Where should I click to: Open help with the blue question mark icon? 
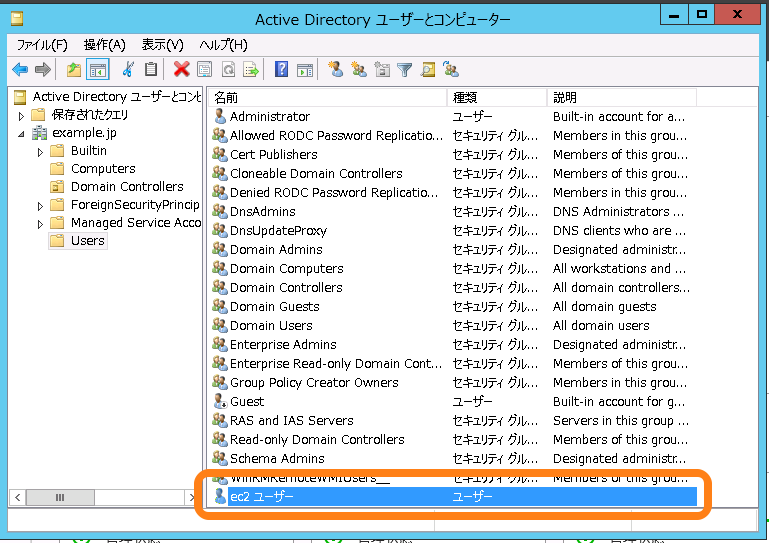[x=282, y=70]
